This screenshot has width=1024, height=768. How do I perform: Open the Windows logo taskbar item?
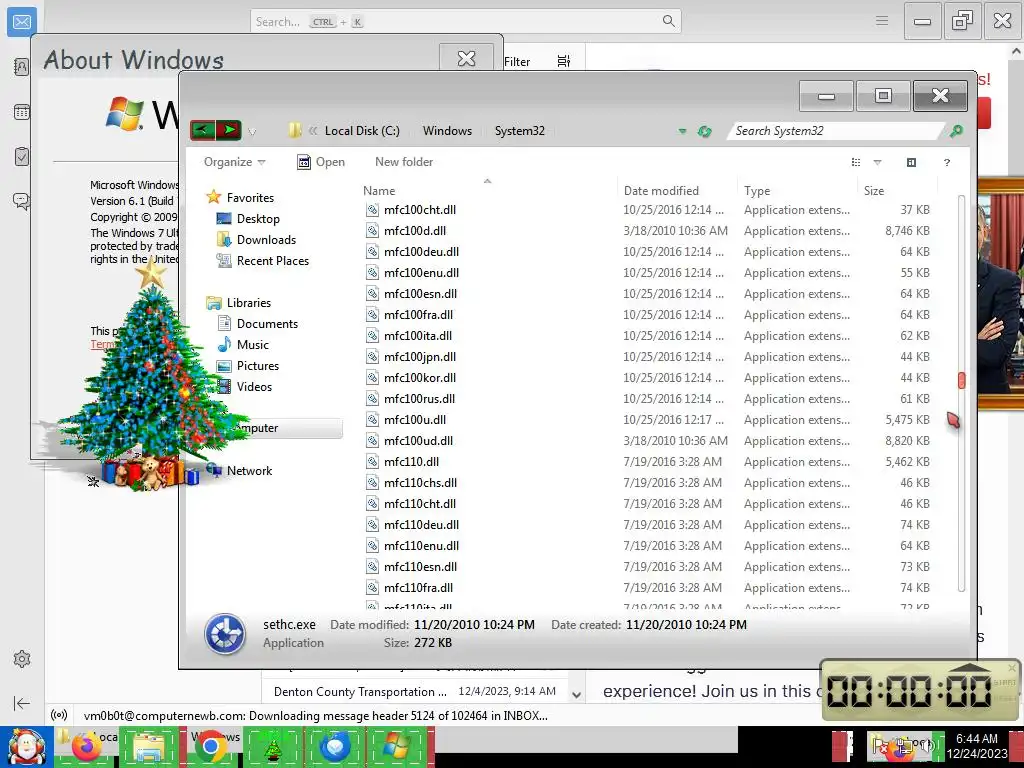[396, 747]
